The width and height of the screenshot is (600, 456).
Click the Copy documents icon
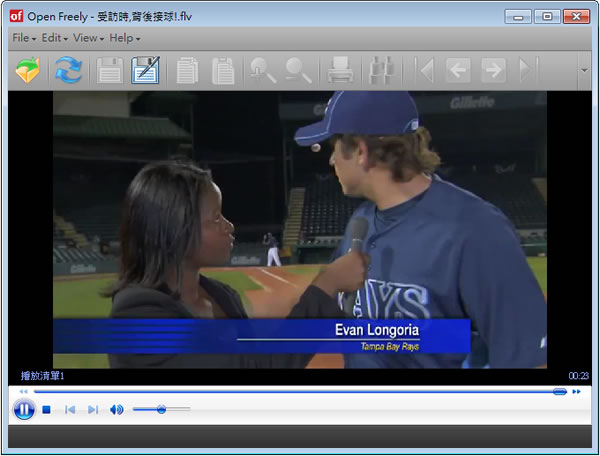pos(188,70)
